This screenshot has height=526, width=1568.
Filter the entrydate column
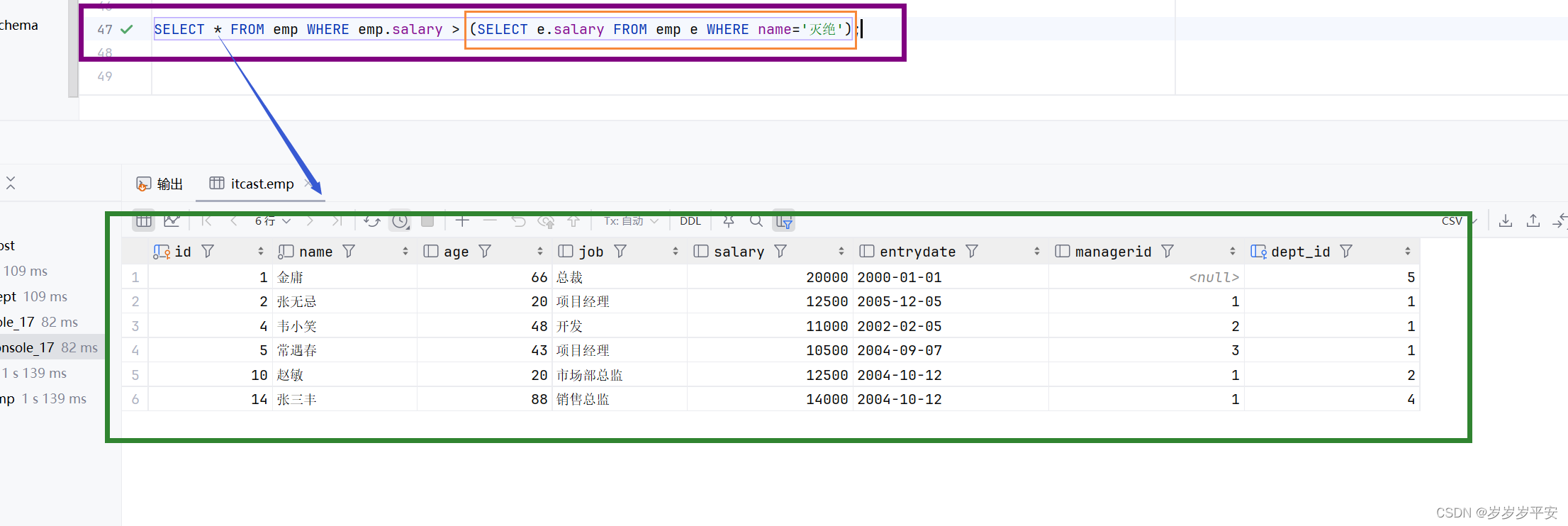pyautogui.click(x=972, y=252)
